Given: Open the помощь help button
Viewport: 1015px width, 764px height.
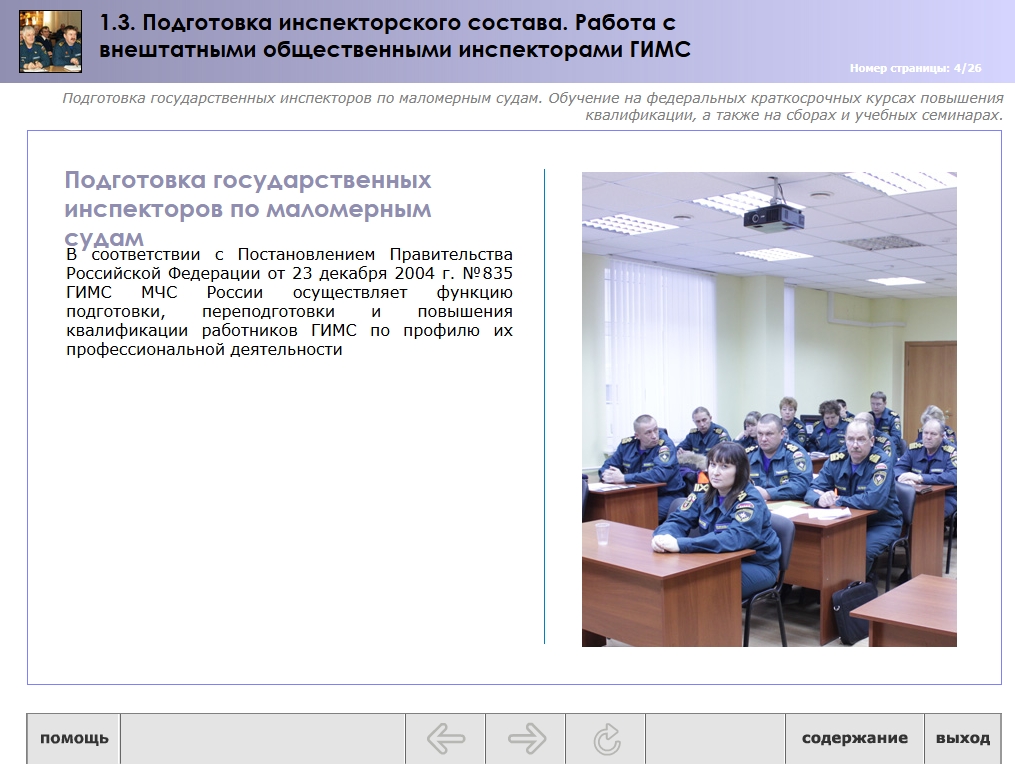Looking at the screenshot, I should (74, 739).
